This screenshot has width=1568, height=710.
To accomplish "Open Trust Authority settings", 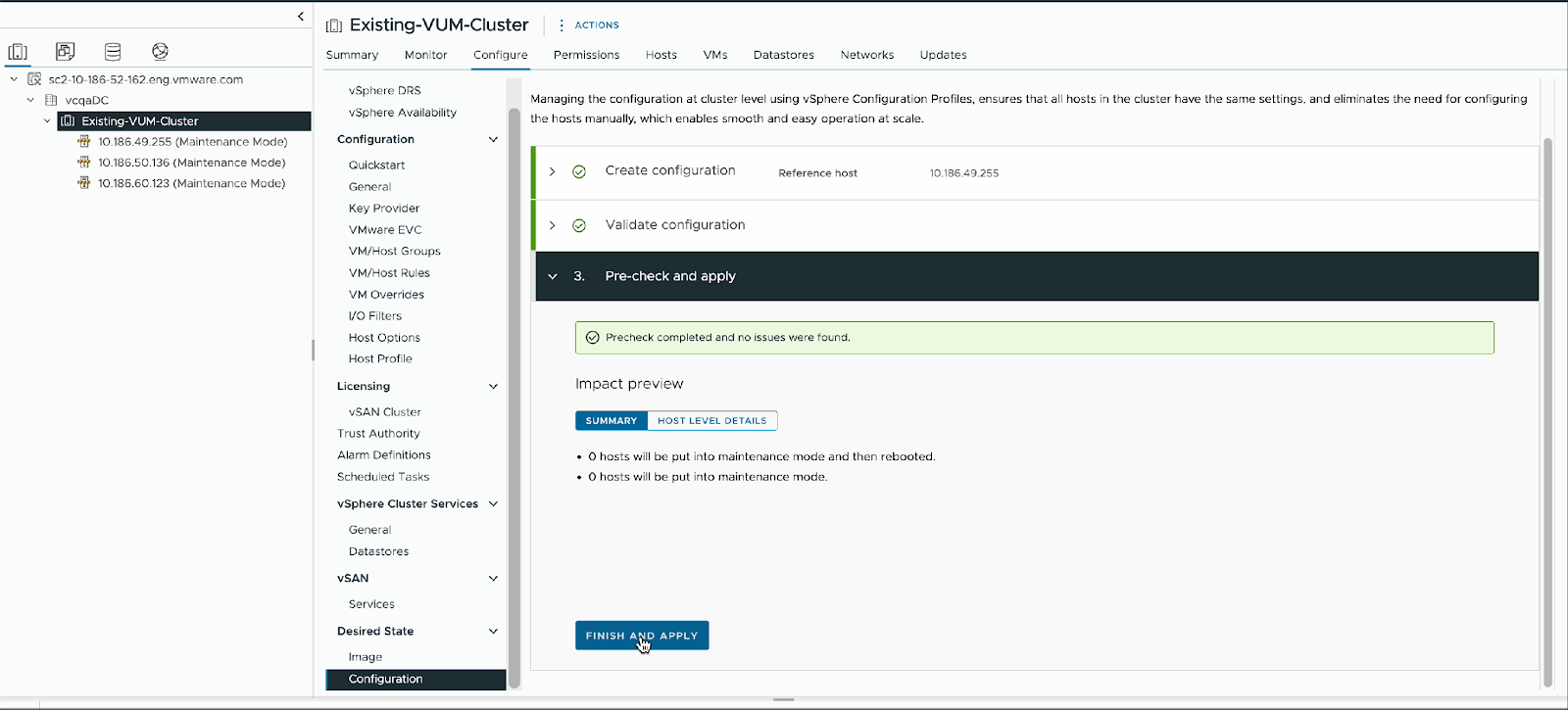I will [378, 434].
